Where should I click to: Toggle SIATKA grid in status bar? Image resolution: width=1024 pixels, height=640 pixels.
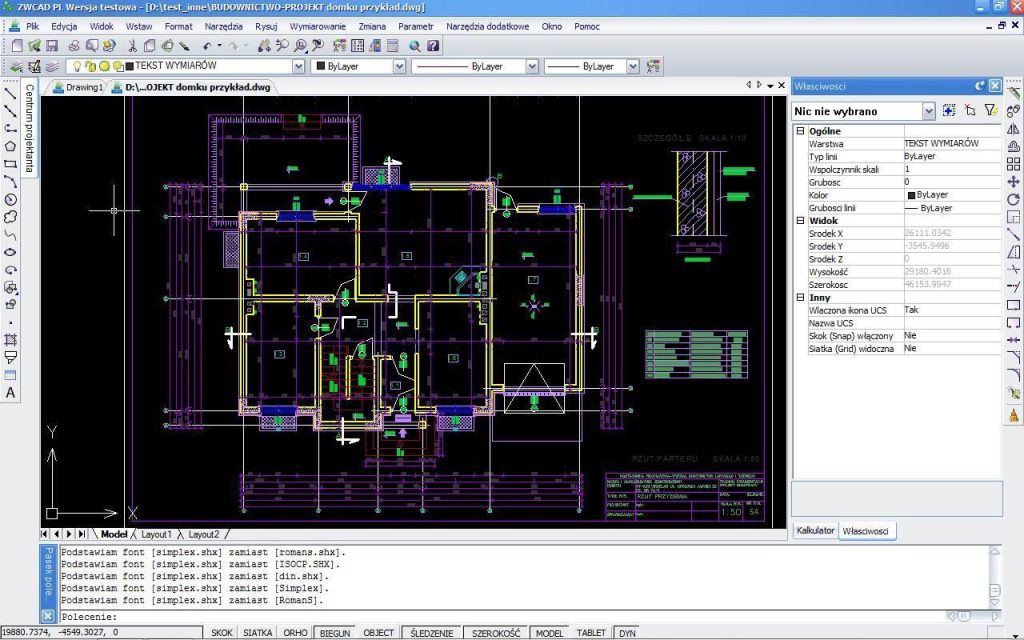point(257,633)
